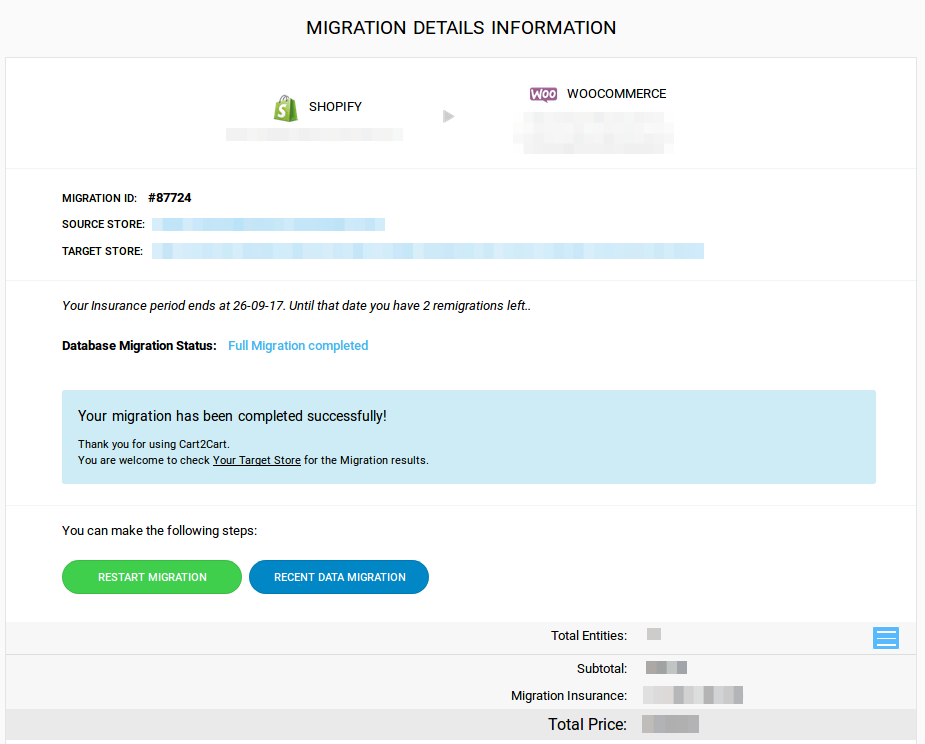Click the Migration Details Information heading
Viewport: 925px width, 744px height.
[461, 28]
